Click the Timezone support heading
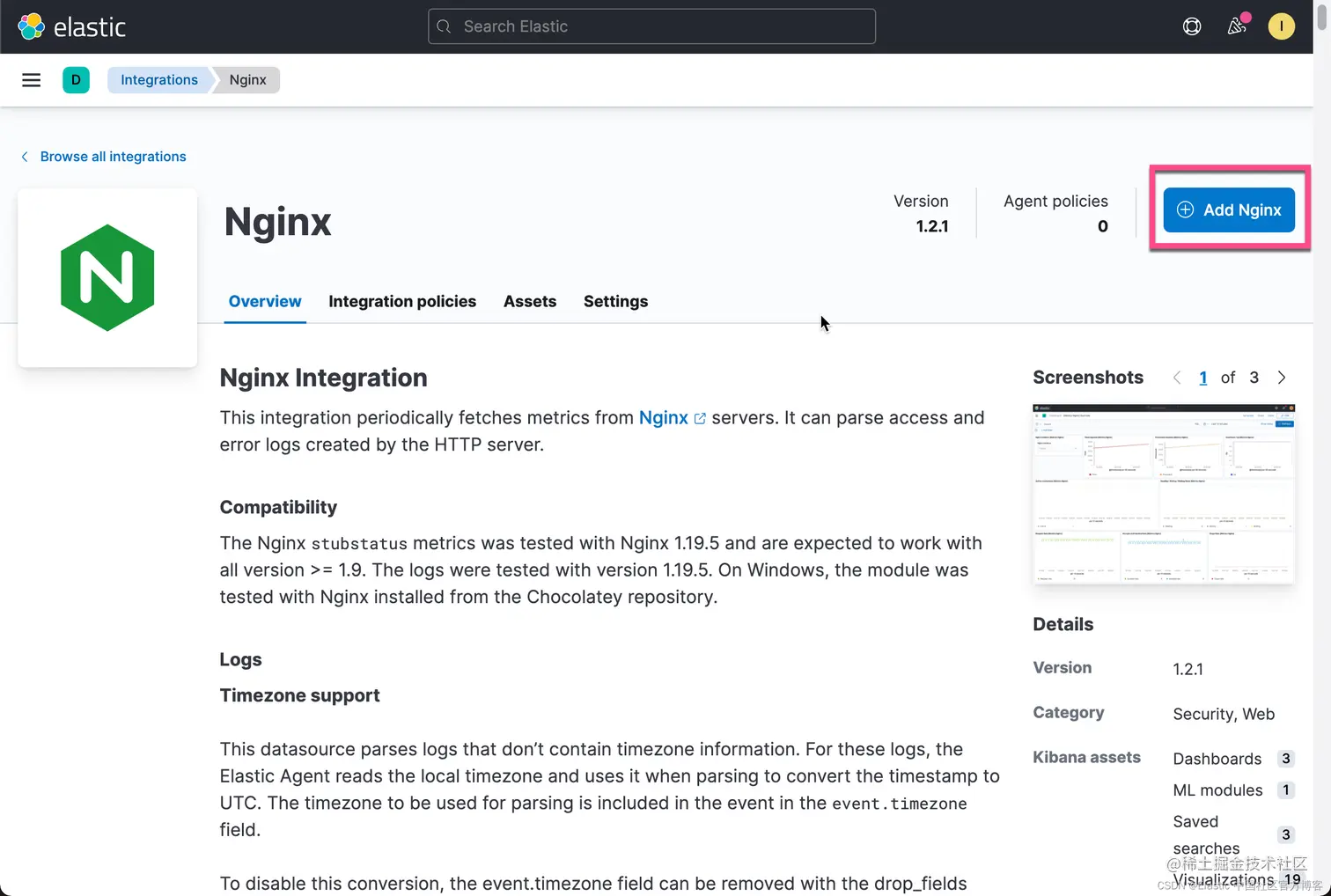 click(299, 695)
